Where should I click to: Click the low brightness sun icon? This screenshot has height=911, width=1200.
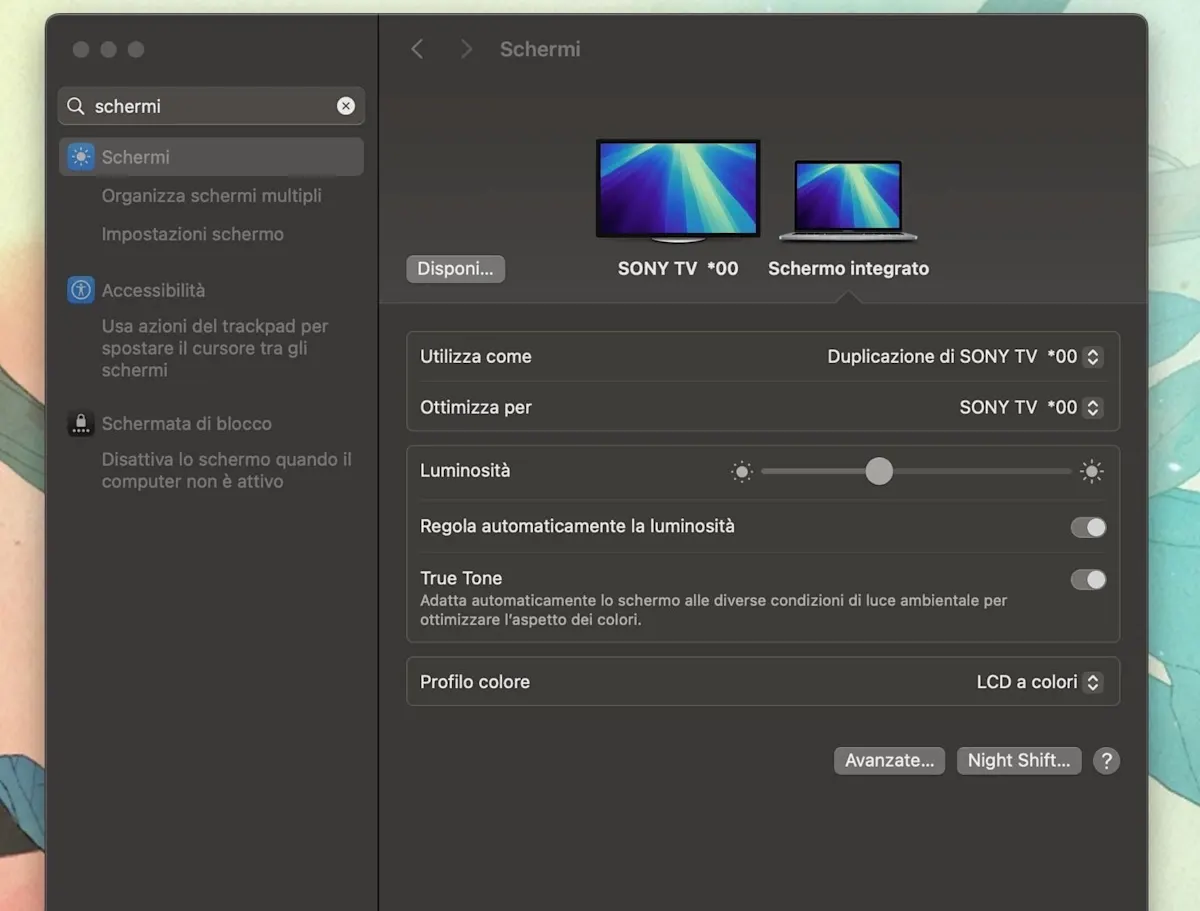pos(741,471)
